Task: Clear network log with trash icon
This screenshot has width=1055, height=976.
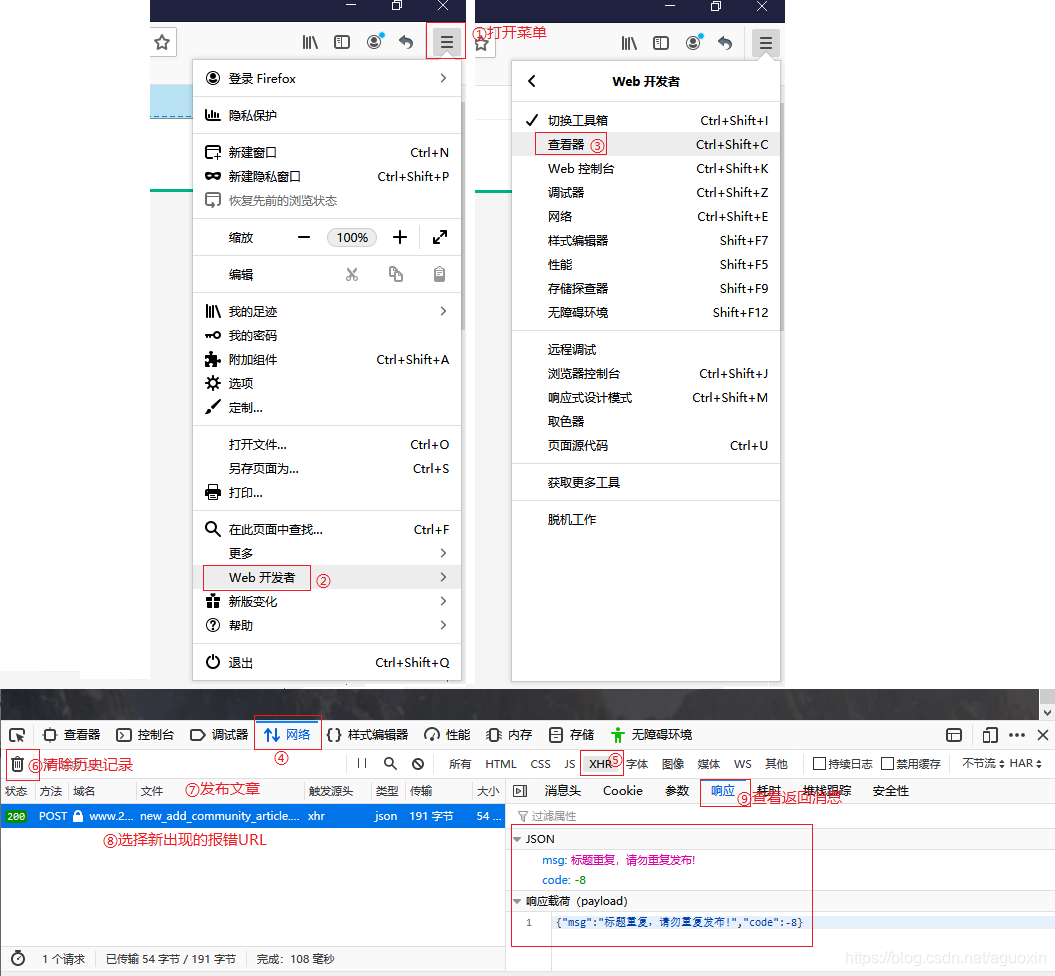Action: pyautogui.click(x=17, y=764)
